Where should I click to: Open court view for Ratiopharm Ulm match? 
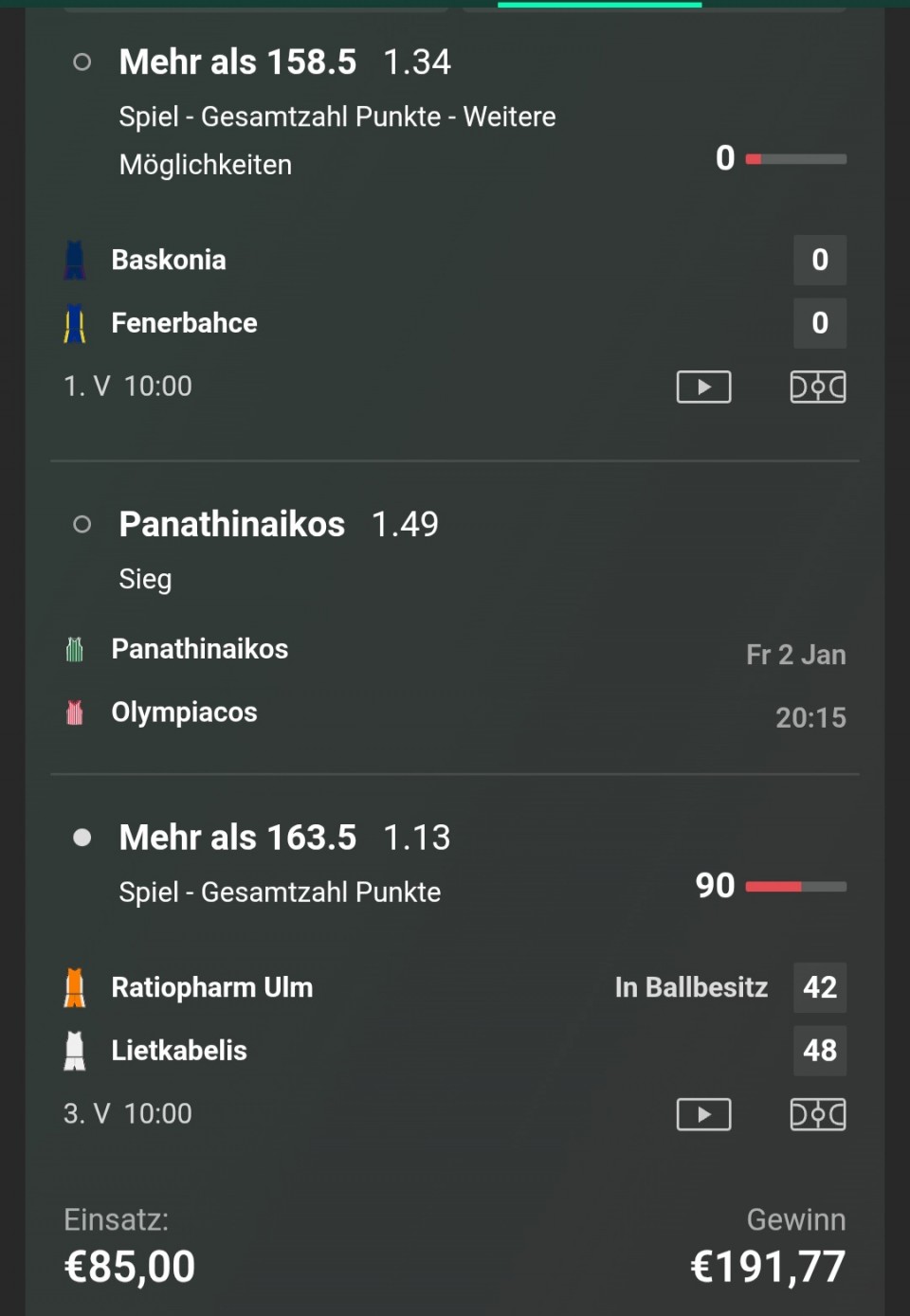tap(817, 1114)
